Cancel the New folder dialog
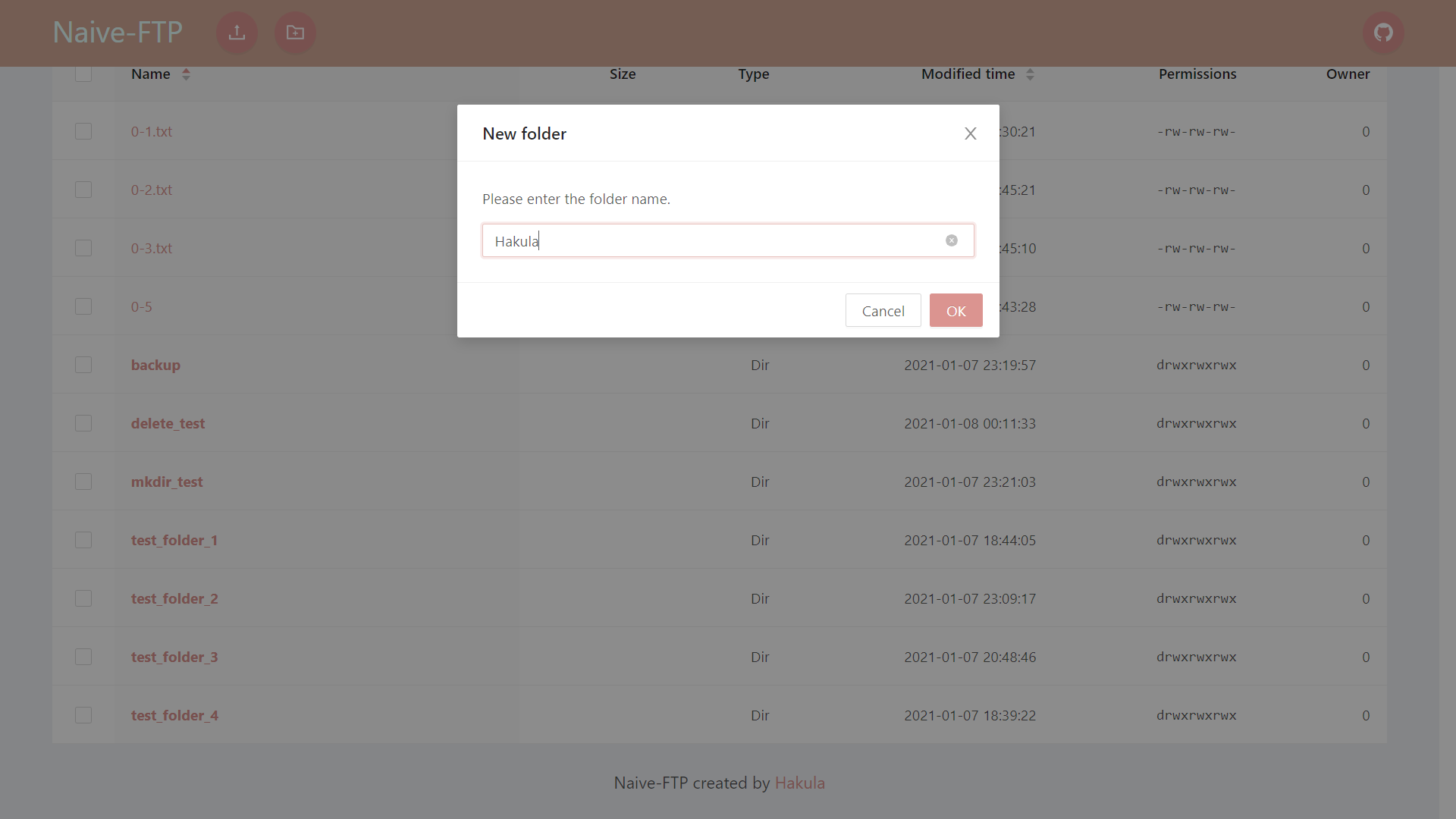1456x819 pixels. click(883, 310)
